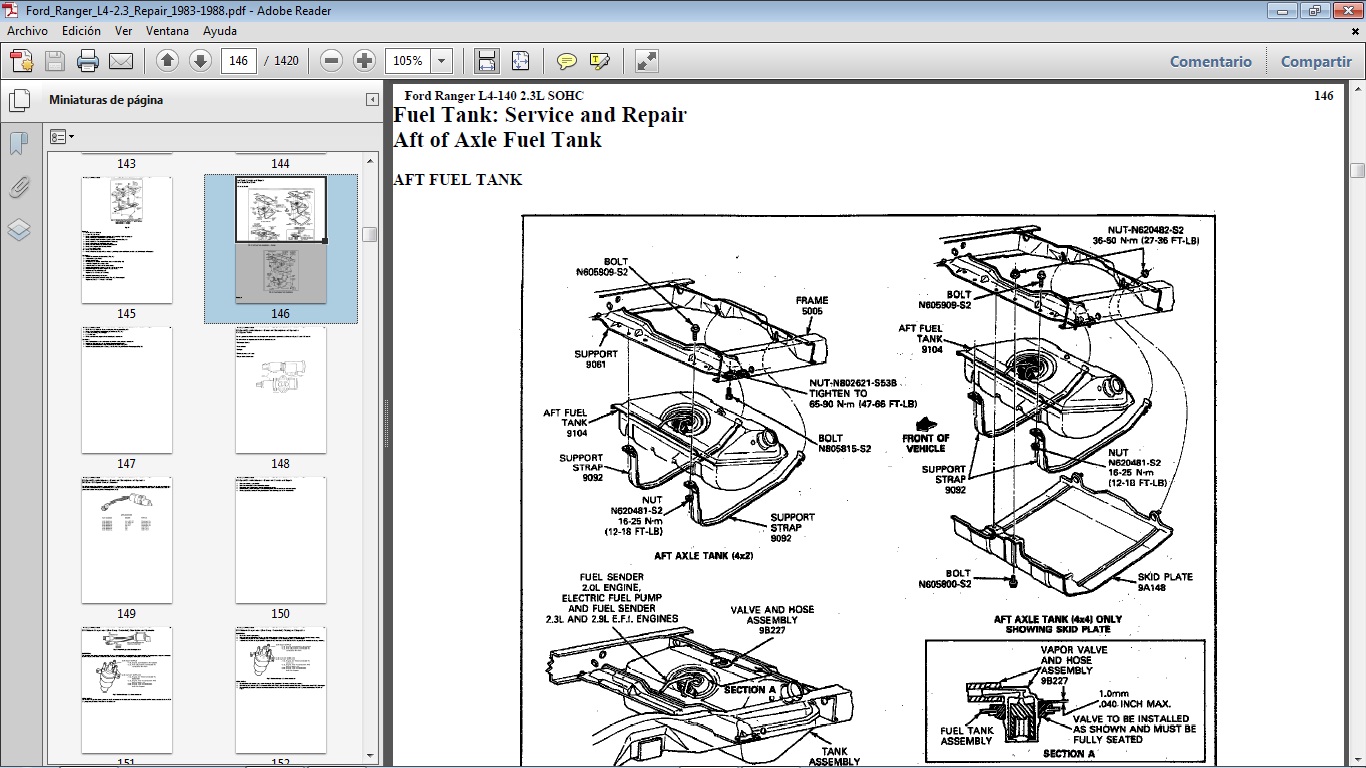Click the 'Miniaturas de página' panel title
This screenshot has width=1366, height=768.
[106, 100]
